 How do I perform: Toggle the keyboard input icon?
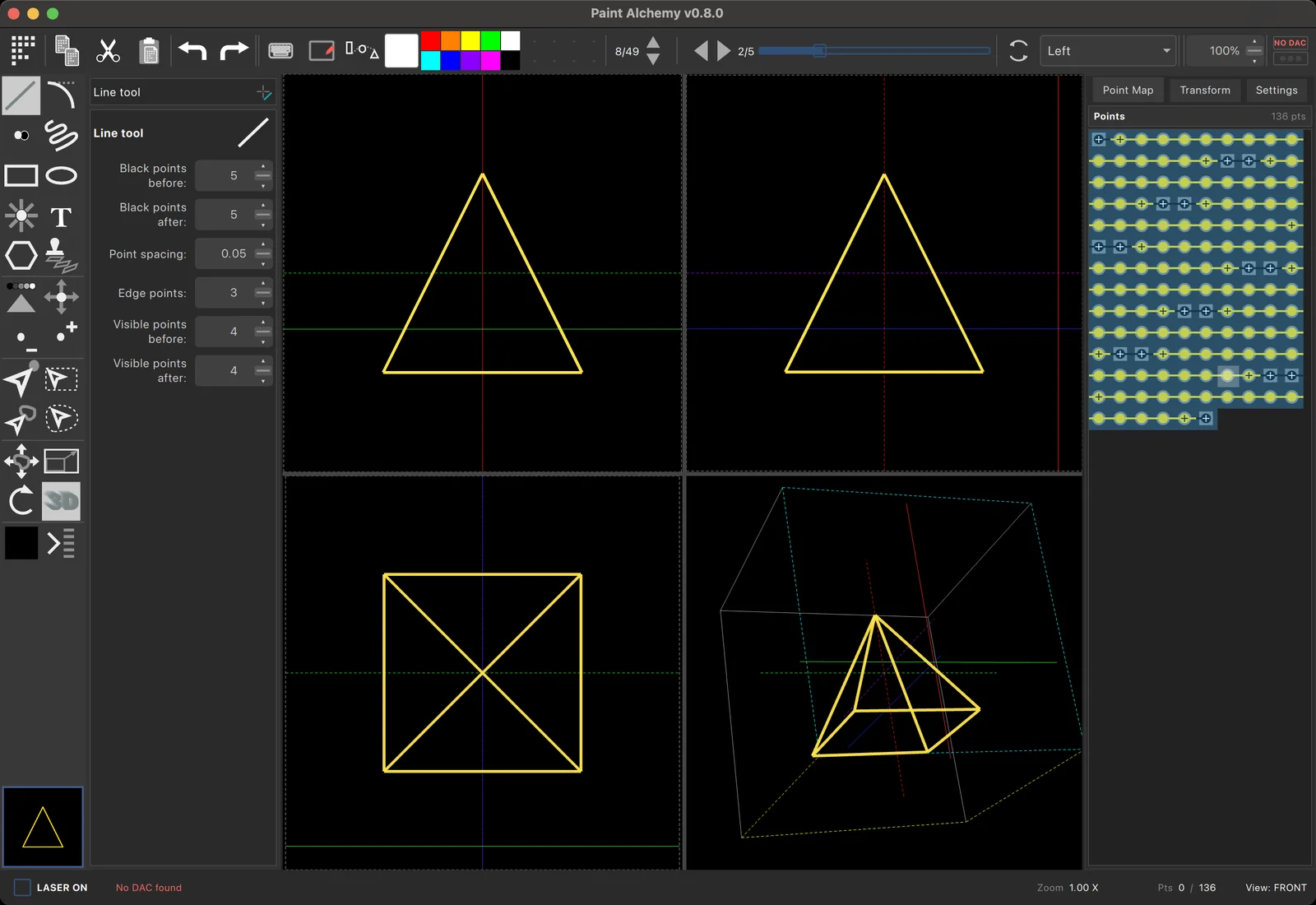(280, 51)
